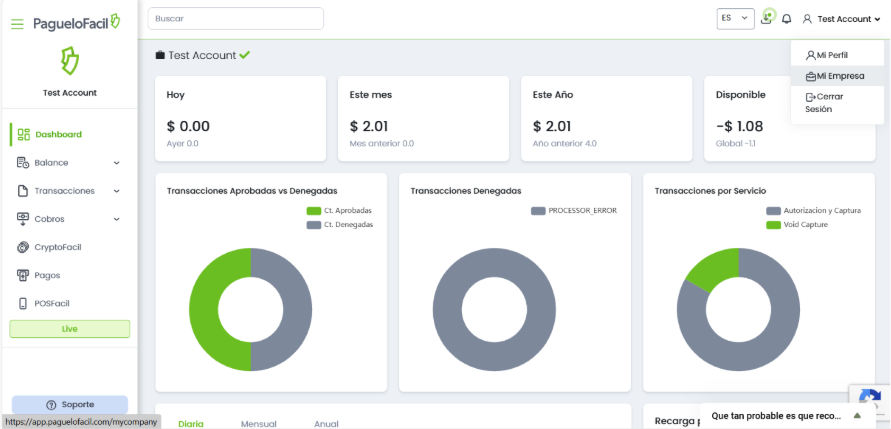Open POSFacil in the sidebar
The image size is (891, 429).
pos(51,303)
